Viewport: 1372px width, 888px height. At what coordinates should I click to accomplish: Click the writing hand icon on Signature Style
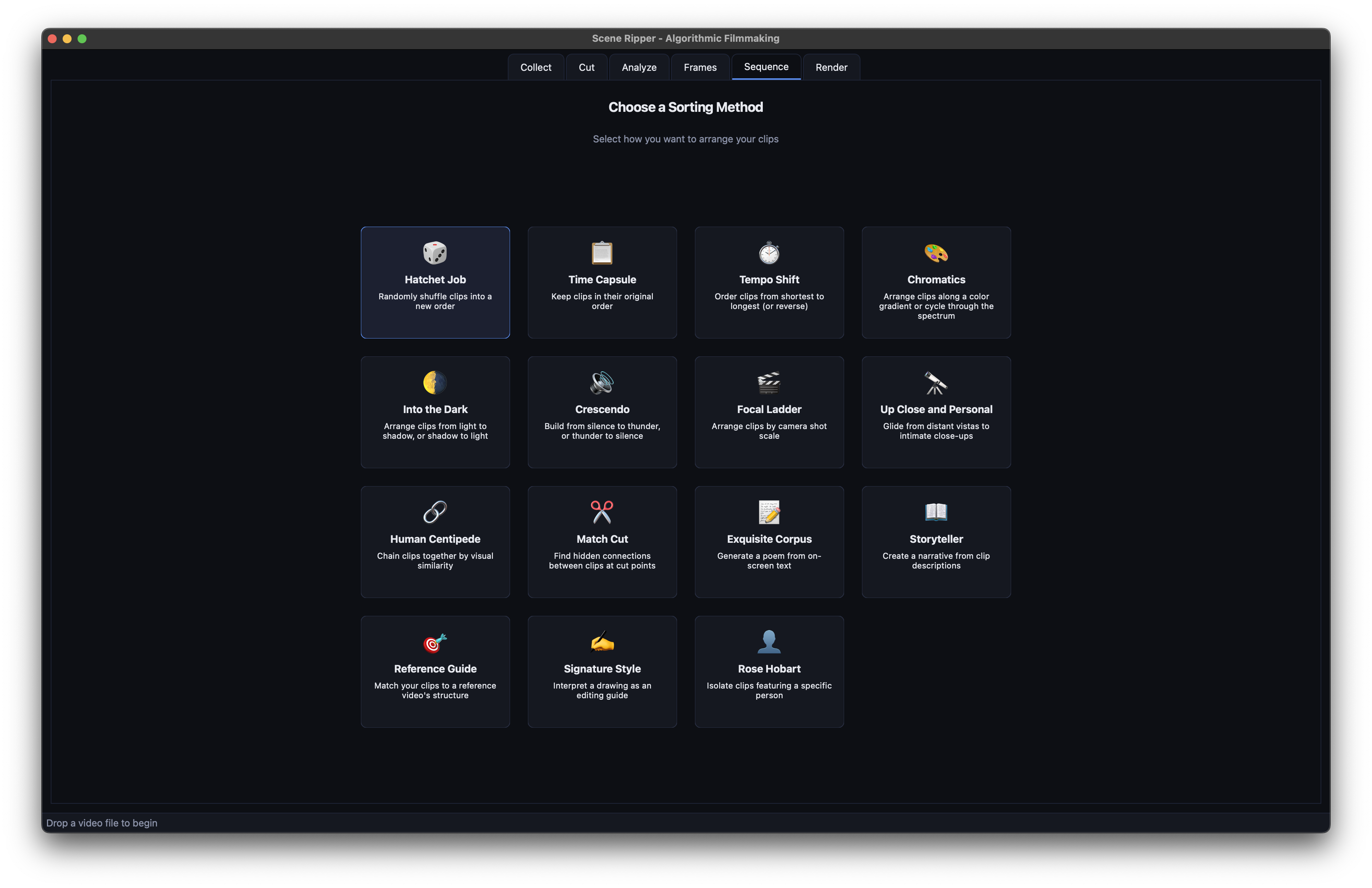602,642
